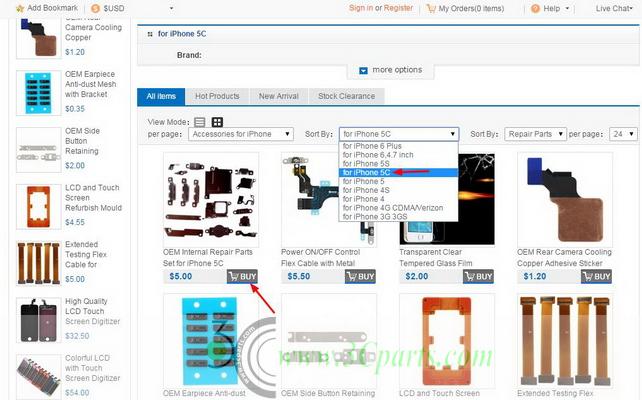Open sidebar LCD and Touch Screen Refurbish Mould link

click(x=93, y=198)
